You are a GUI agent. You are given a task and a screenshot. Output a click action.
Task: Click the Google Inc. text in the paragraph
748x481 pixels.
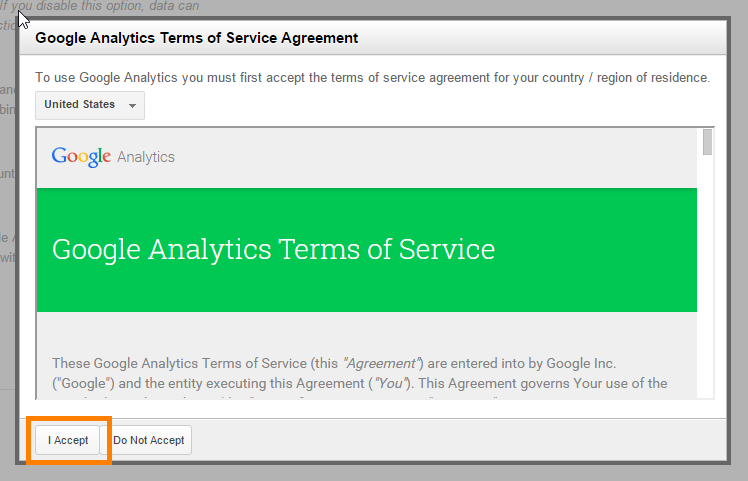pos(581,364)
